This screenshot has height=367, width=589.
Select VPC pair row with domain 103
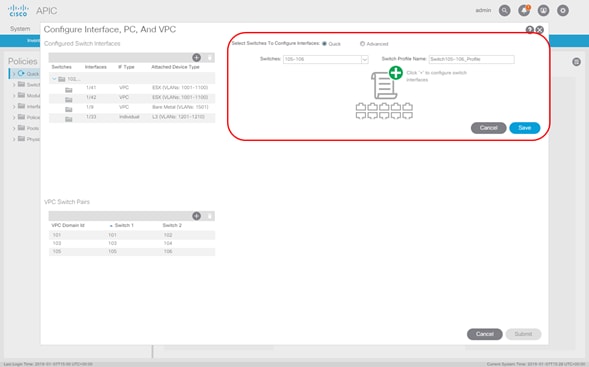(x=132, y=243)
